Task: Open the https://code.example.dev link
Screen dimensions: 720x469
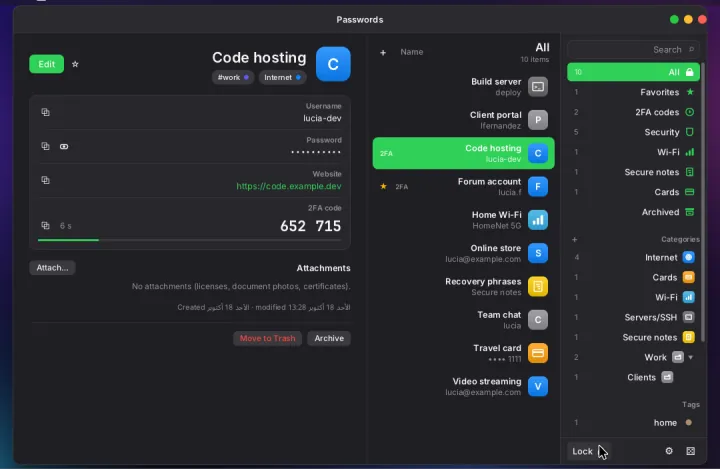Action: (x=289, y=186)
